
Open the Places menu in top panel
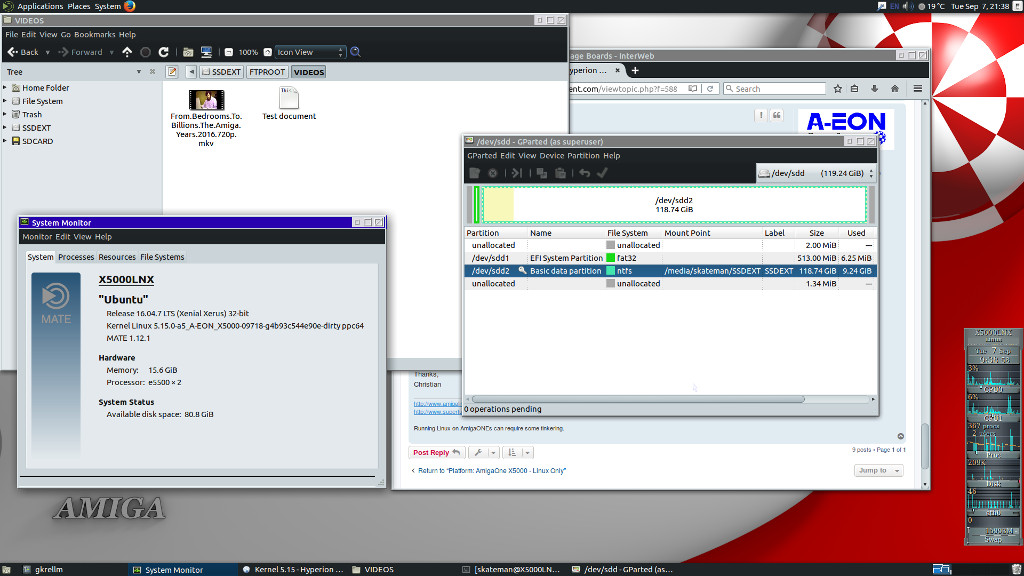(x=78, y=6)
